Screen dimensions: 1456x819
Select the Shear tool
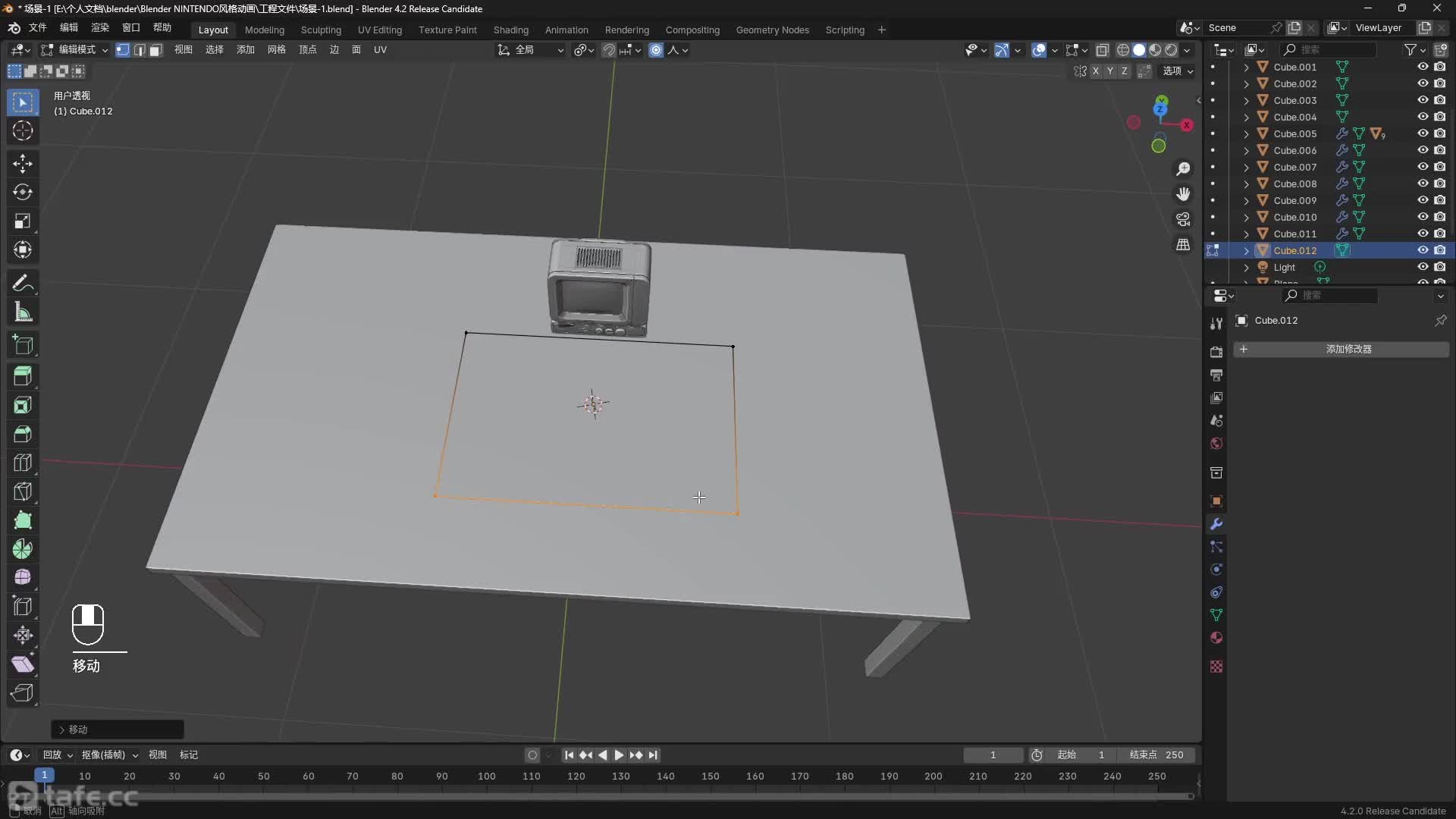click(x=23, y=664)
